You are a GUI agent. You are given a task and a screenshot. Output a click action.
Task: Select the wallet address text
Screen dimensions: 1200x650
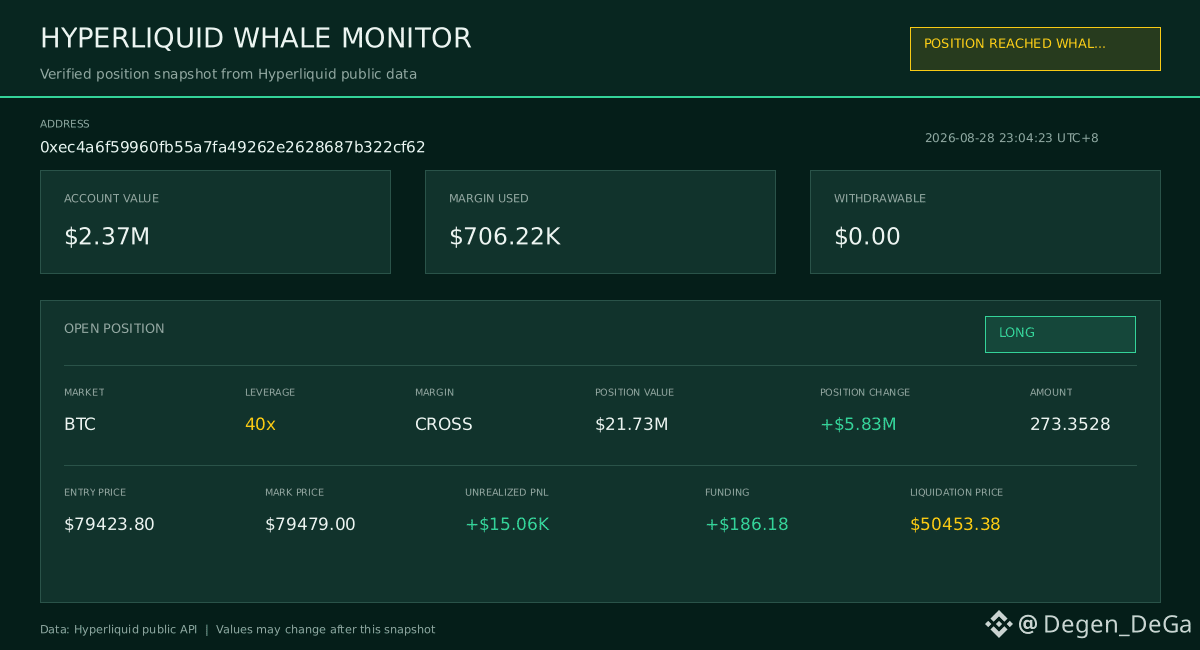[233, 147]
